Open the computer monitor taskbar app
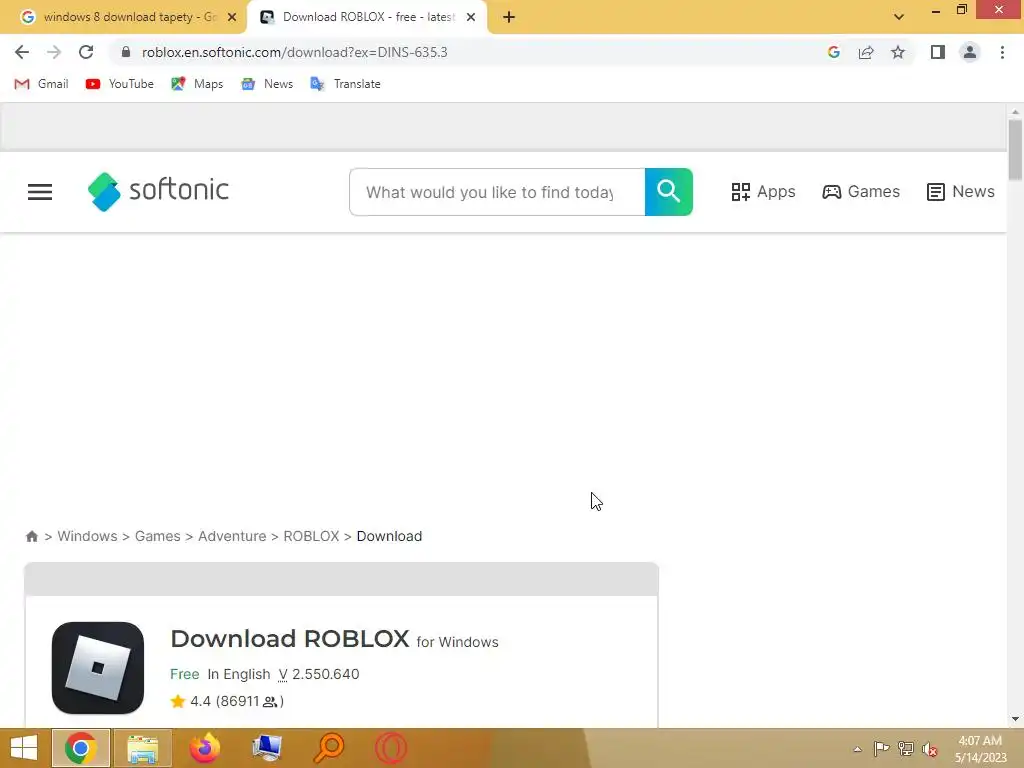Screen dimensions: 1024x768 266,748
